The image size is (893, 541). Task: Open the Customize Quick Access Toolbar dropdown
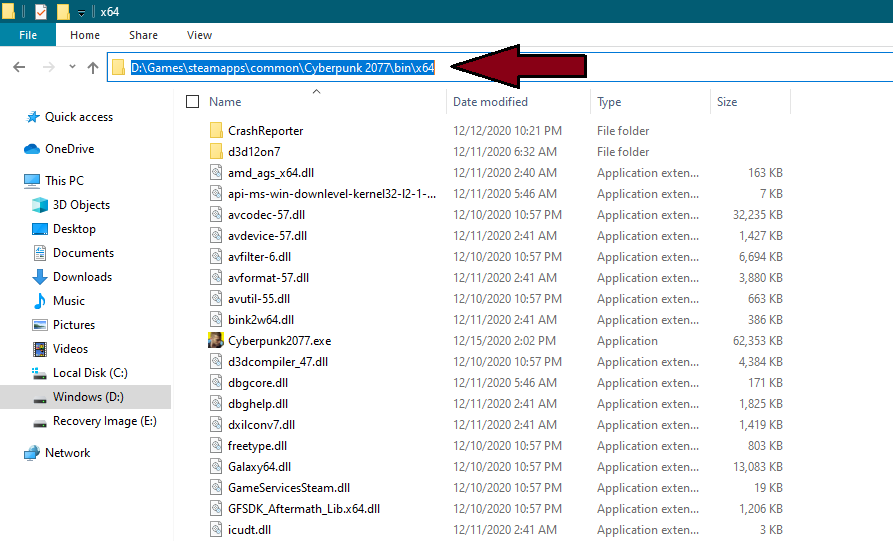(x=81, y=13)
